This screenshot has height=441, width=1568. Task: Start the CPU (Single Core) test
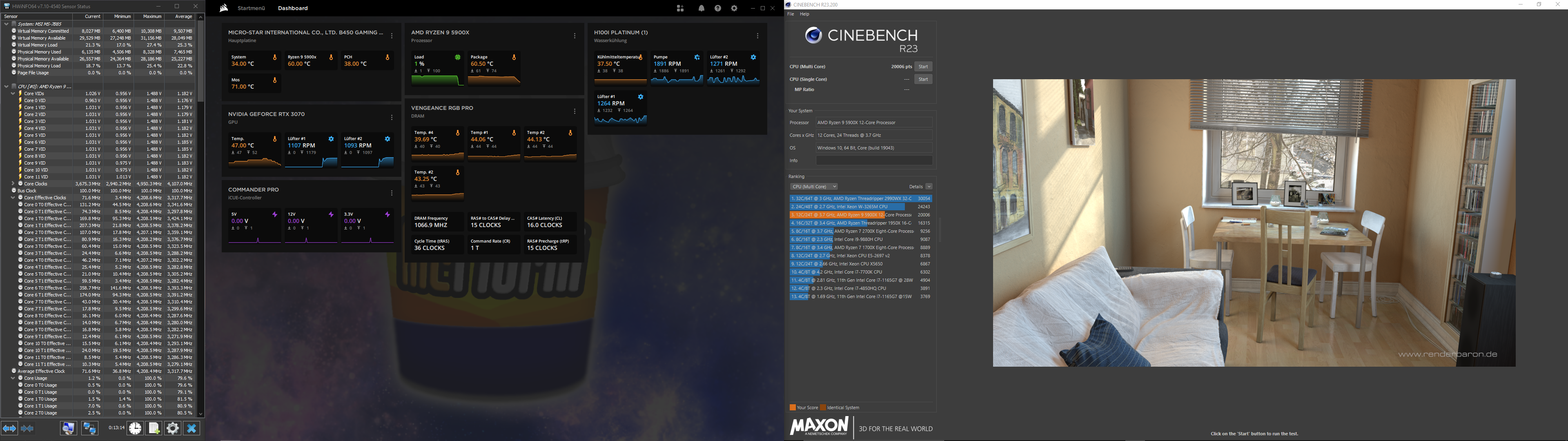[x=923, y=79]
